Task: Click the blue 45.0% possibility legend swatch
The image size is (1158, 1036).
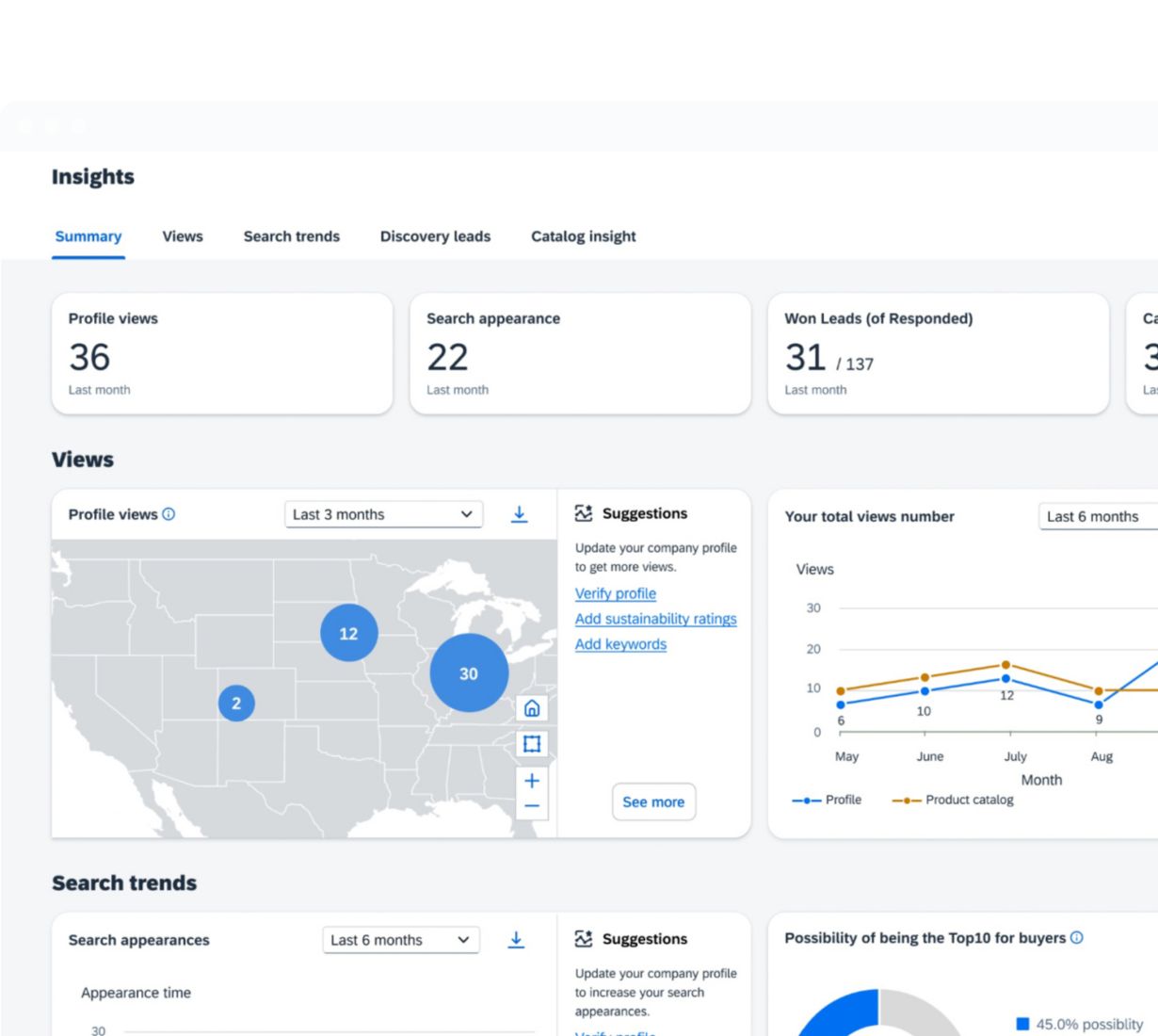Action: [1022, 1024]
